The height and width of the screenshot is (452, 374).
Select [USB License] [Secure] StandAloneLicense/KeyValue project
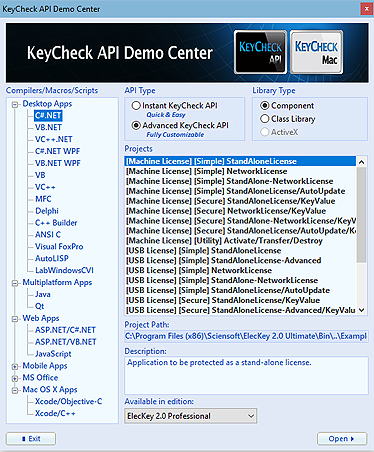[240, 300]
